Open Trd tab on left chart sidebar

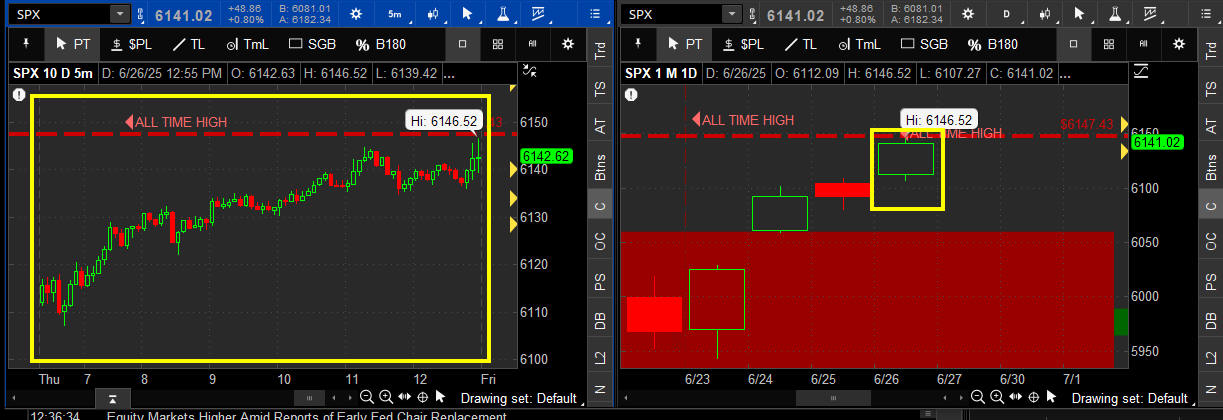click(600, 50)
